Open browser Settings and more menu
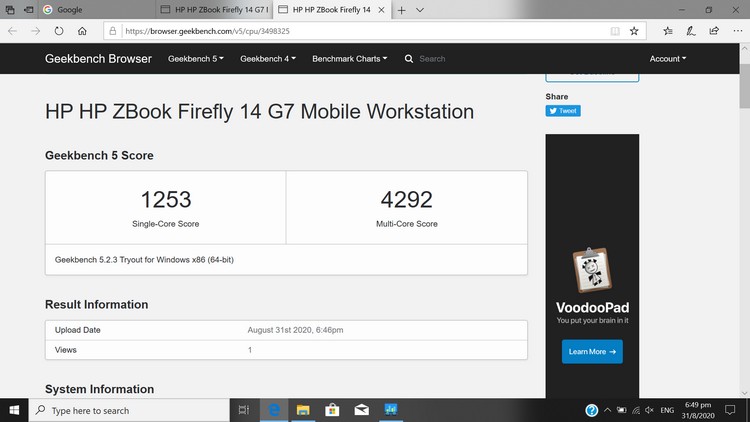 click(738, 31)
